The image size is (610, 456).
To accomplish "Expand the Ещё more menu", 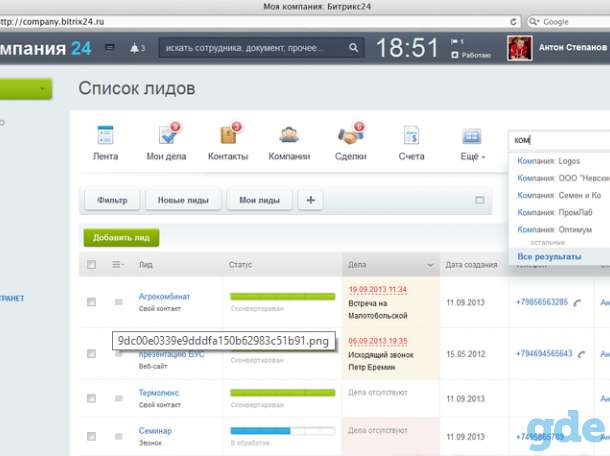I will pos(472,156).
